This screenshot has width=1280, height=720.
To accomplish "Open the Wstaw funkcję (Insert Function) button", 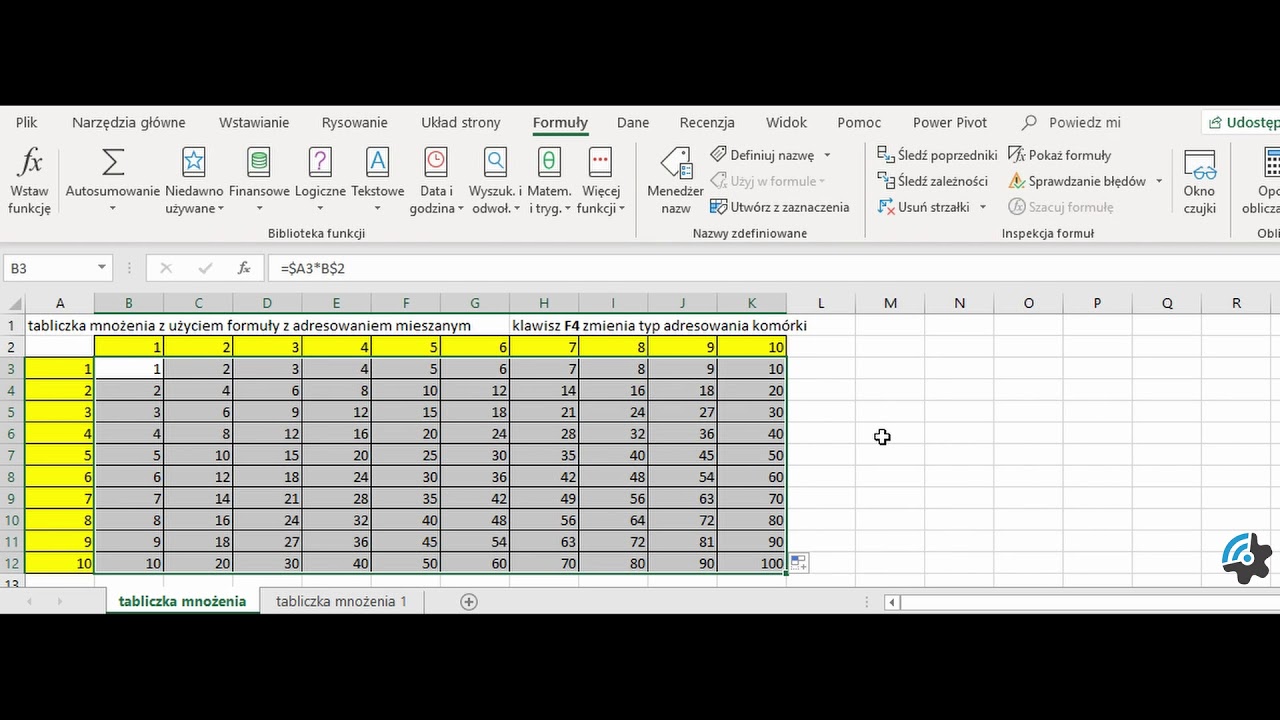I will (x=30, y=180).
